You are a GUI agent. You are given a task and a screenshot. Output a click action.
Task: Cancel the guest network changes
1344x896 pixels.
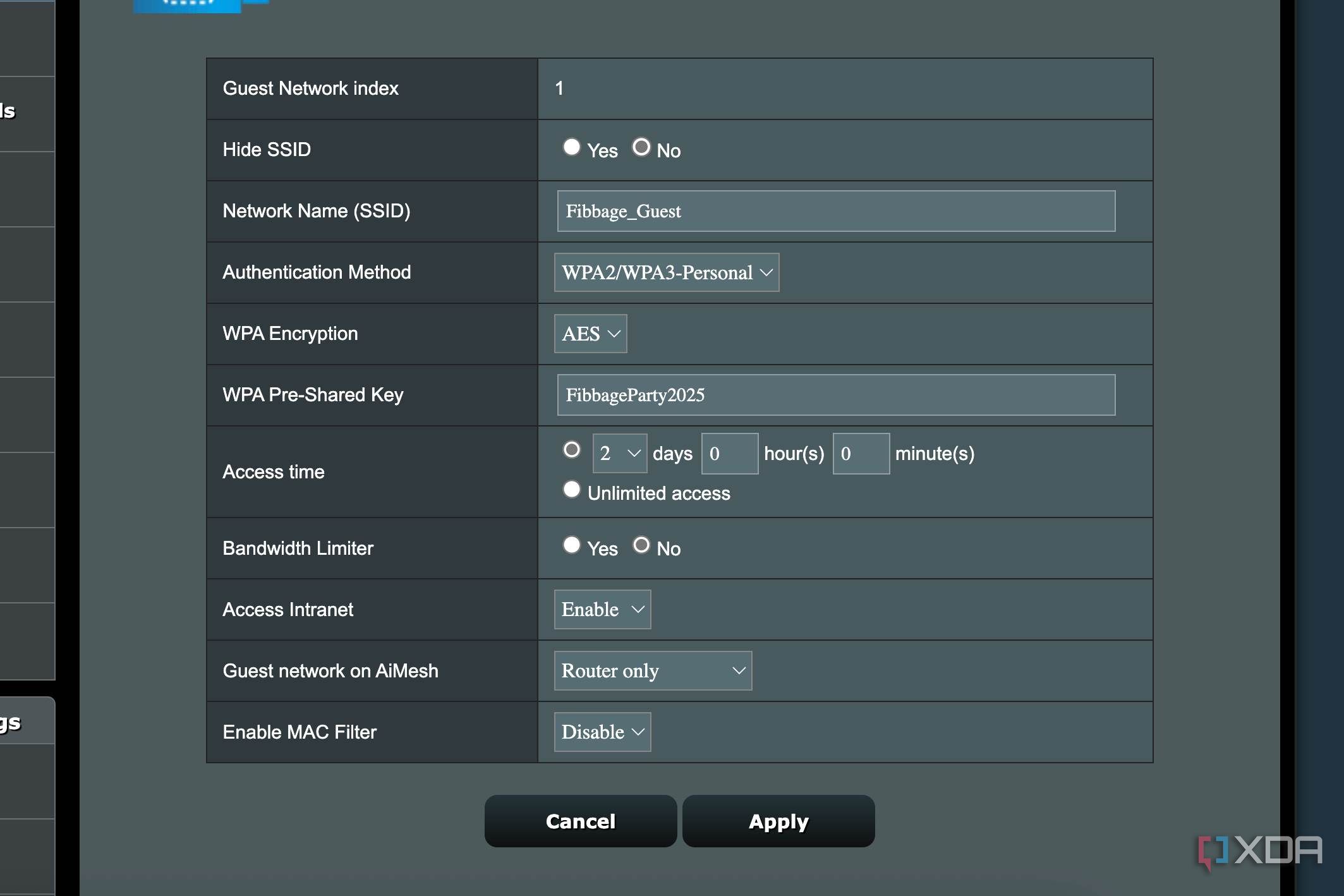pos(579,821)
